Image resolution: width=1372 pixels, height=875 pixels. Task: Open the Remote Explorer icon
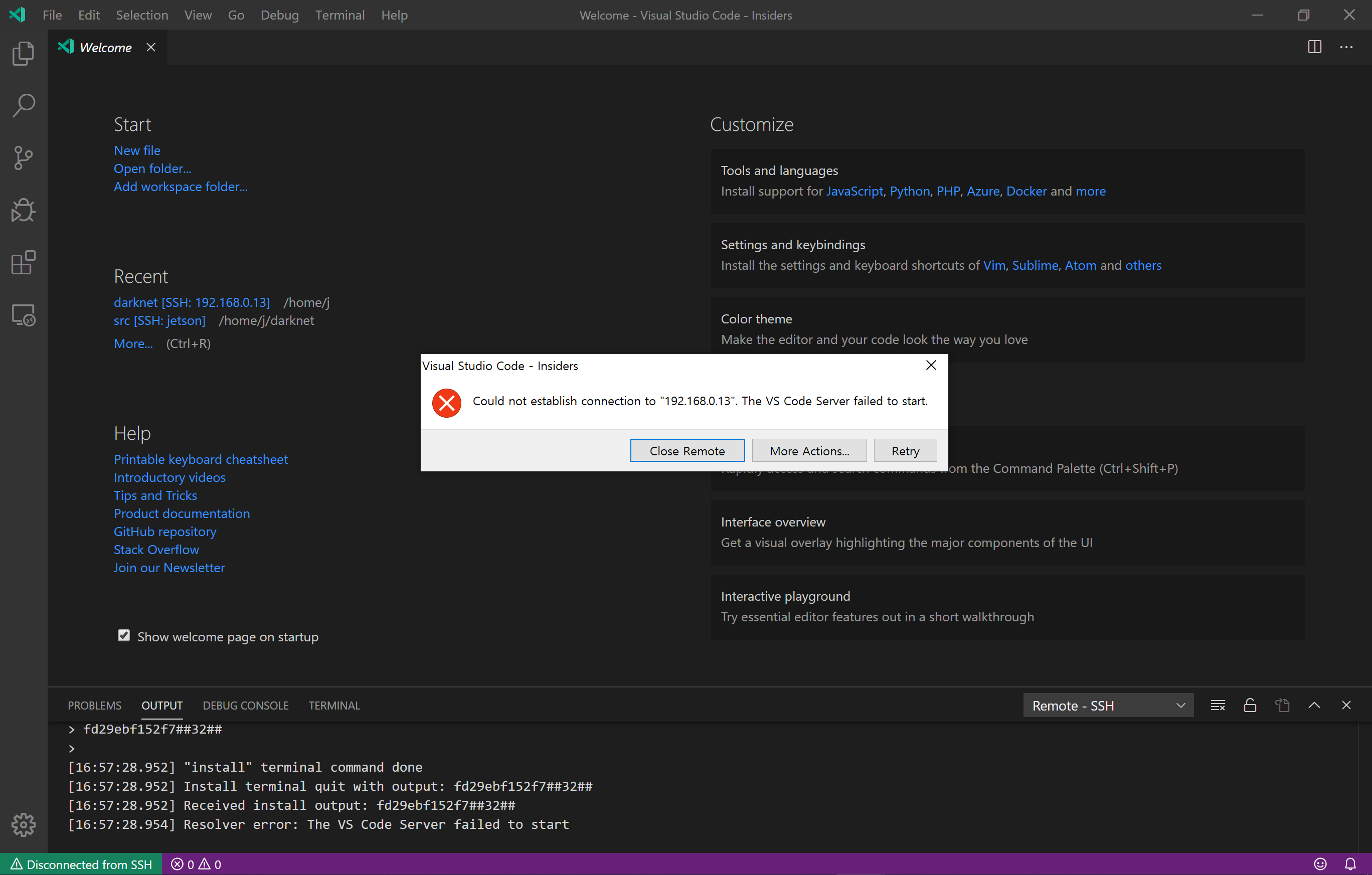(24, 315)
